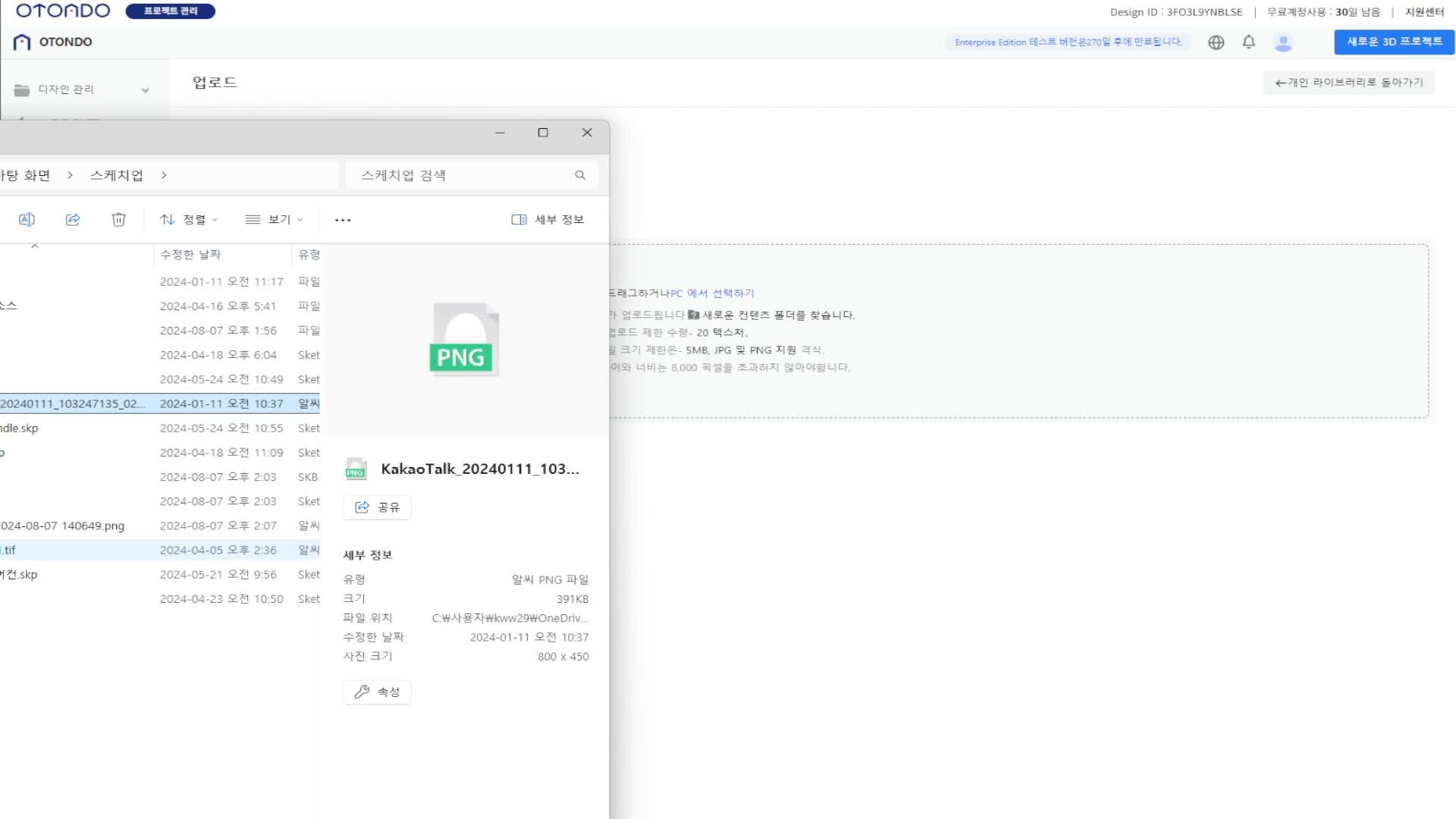Click the 프로젝트 관리 tab badge
This screenshot has width=1456, height=819.
tap(171, 11)
